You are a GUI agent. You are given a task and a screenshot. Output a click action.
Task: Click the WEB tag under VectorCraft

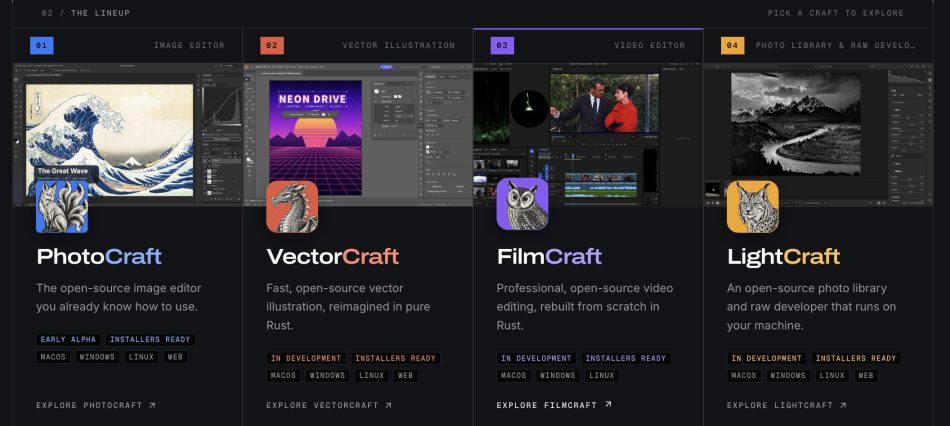(x=405, y=376)
